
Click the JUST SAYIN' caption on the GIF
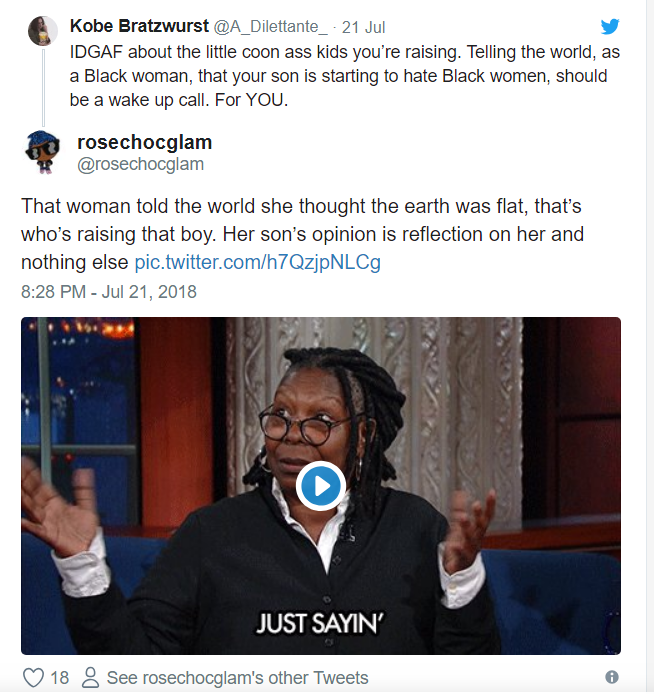(x=320, y=623)
